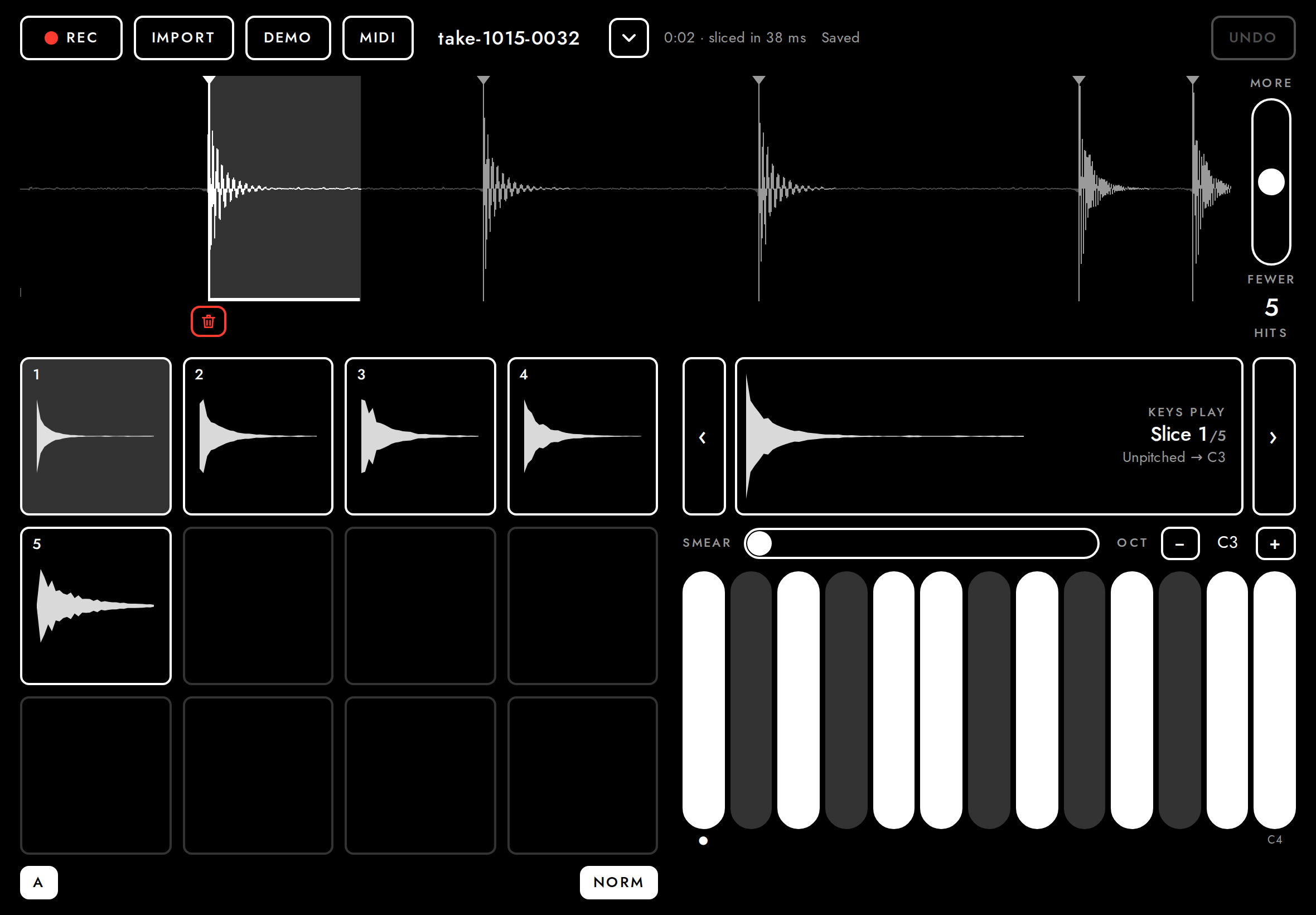The width and height of the screenshot is (1316, 915).
Task: Click '0:02 · sliced in 38 ms' text
Action: tap(734, 38)
